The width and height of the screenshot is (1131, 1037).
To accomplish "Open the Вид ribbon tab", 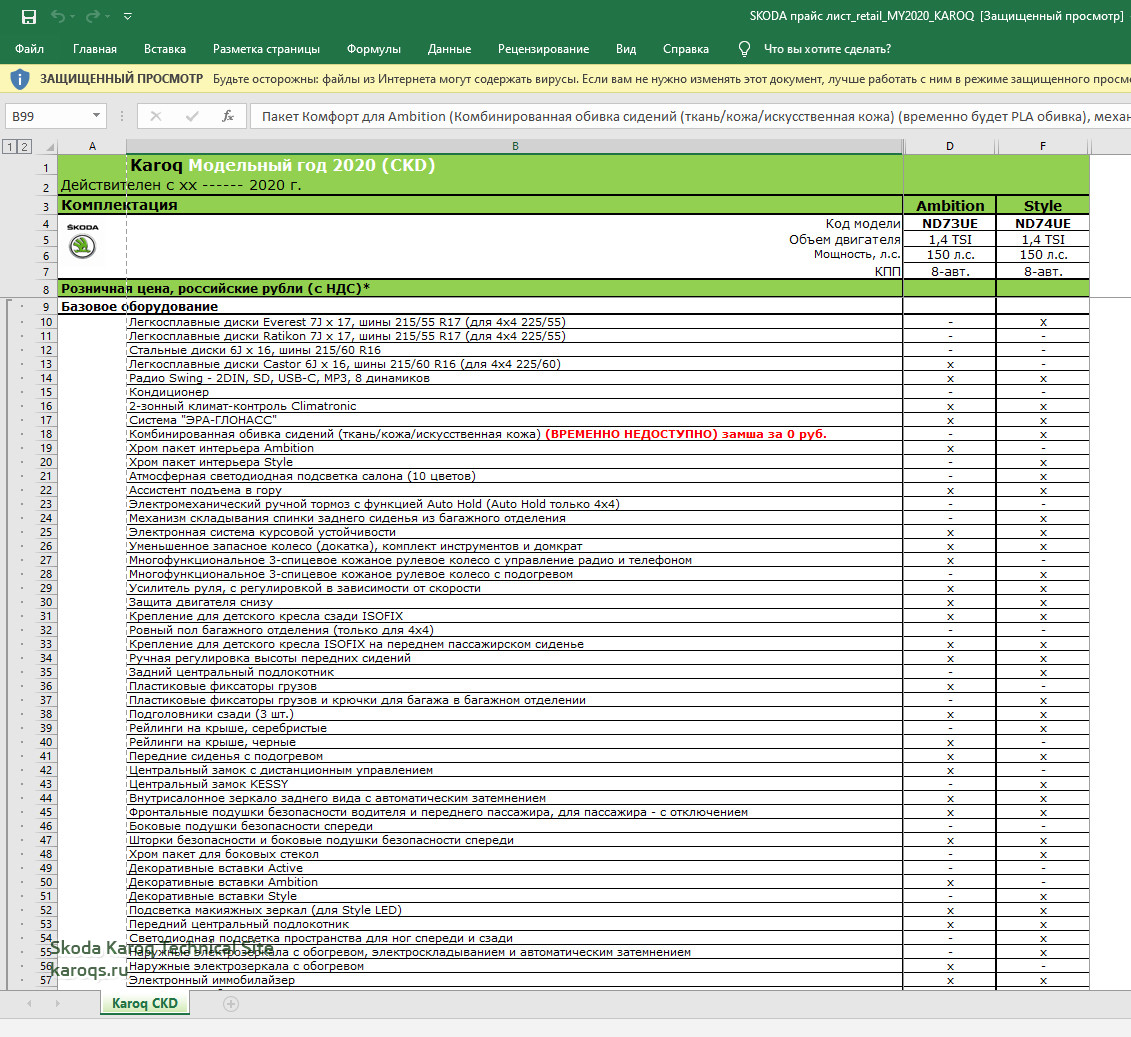I will tap(626, 49).
